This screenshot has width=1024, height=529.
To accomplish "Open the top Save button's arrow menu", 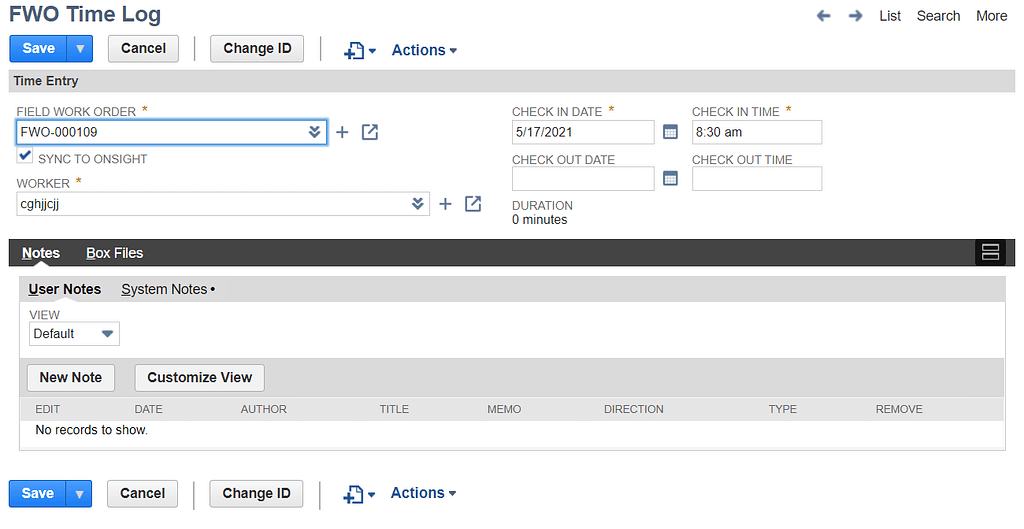I will click(x=80, y=49).
